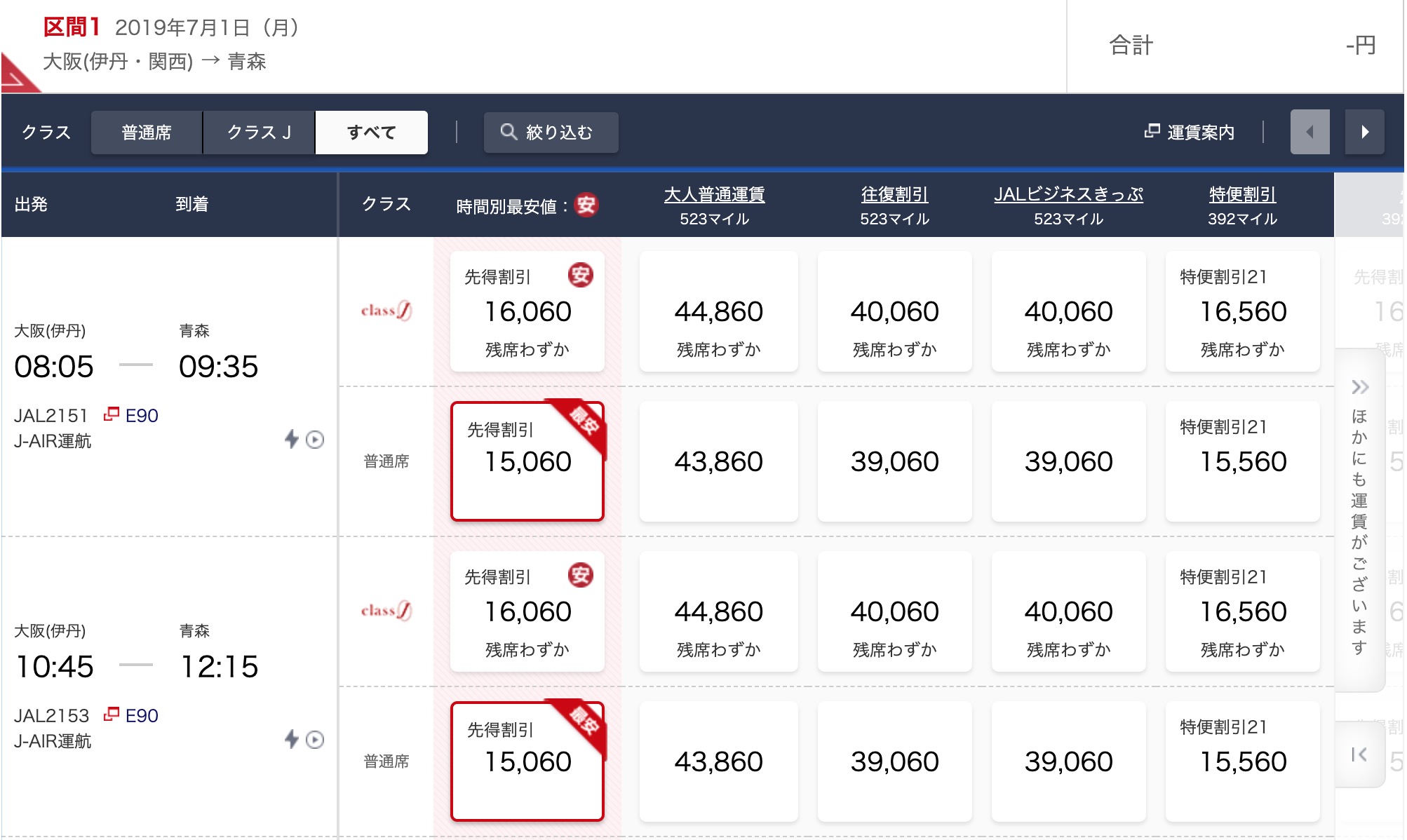Select the 普通席 class tab
Screen dimensions: 1407x840
tap(147, 133)
